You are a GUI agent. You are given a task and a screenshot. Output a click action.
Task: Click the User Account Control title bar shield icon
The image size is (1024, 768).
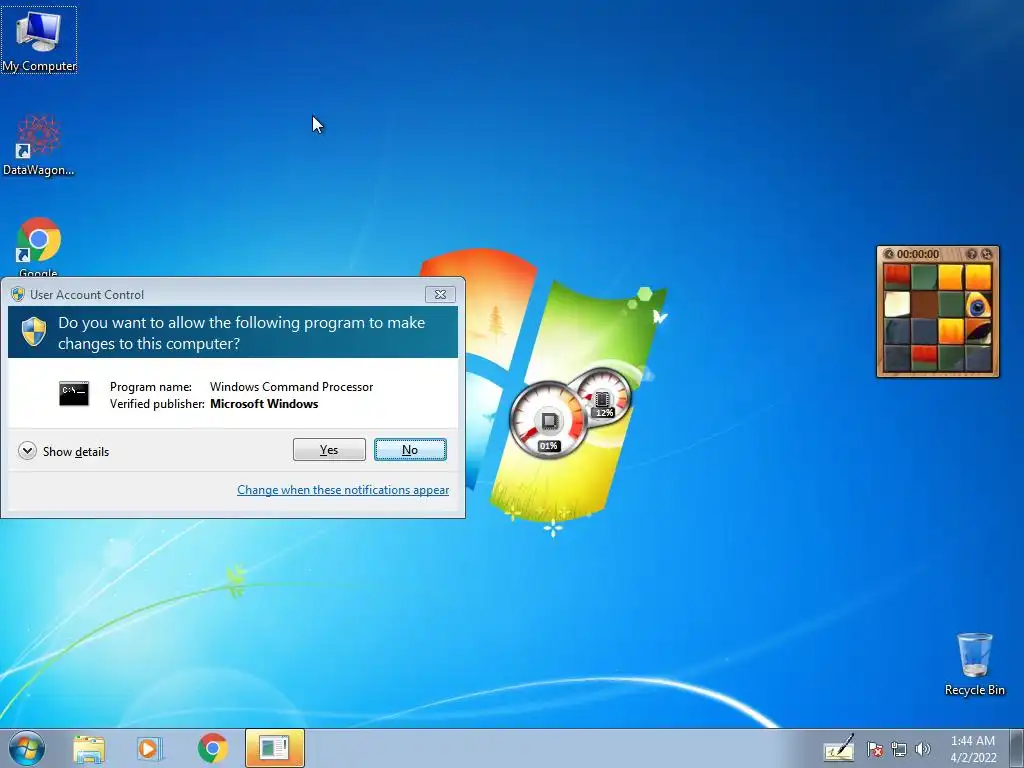[x=18, y=295]
